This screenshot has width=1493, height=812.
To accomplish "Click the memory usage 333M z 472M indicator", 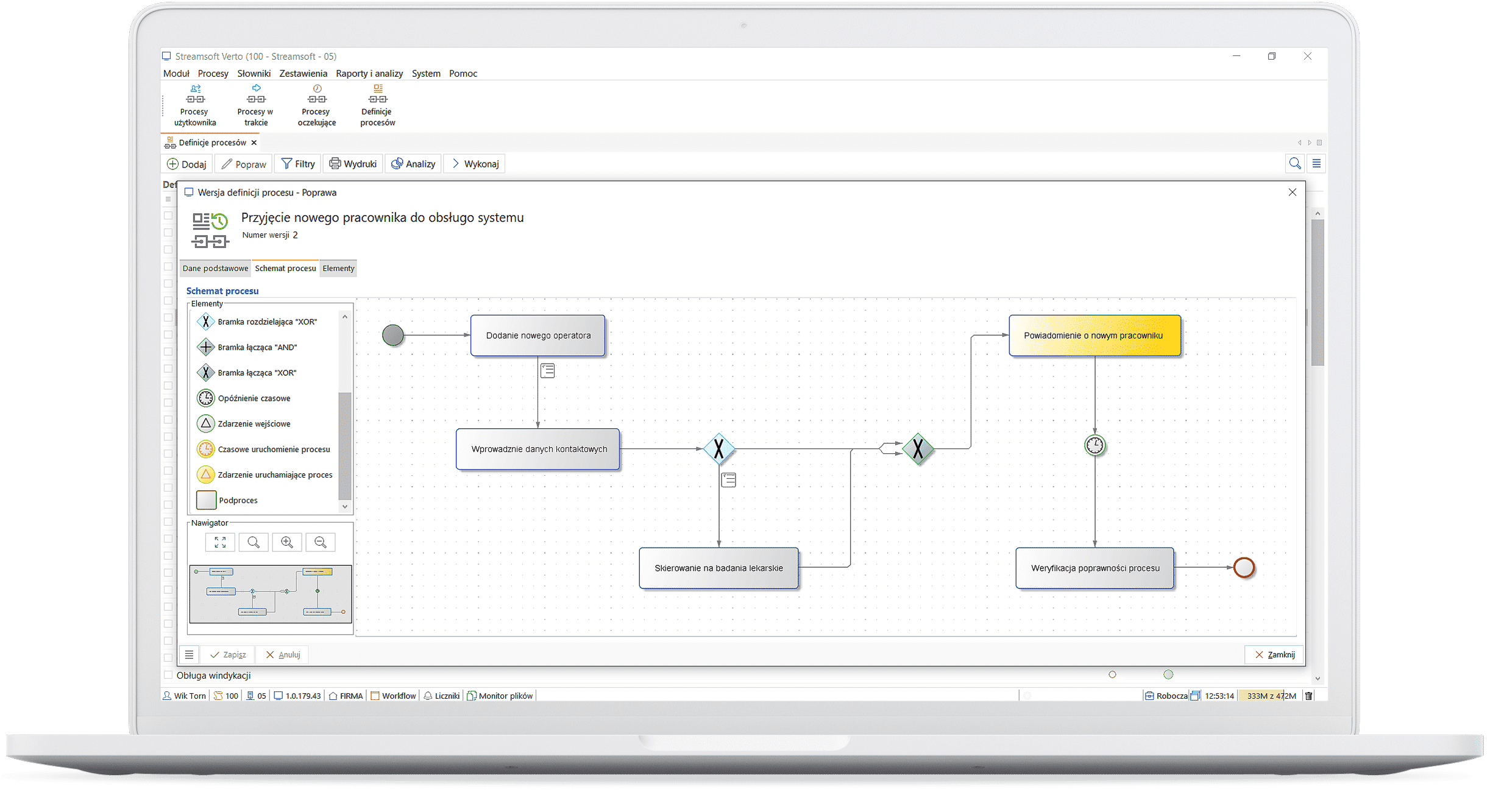I will click(x=1271, y=696).
